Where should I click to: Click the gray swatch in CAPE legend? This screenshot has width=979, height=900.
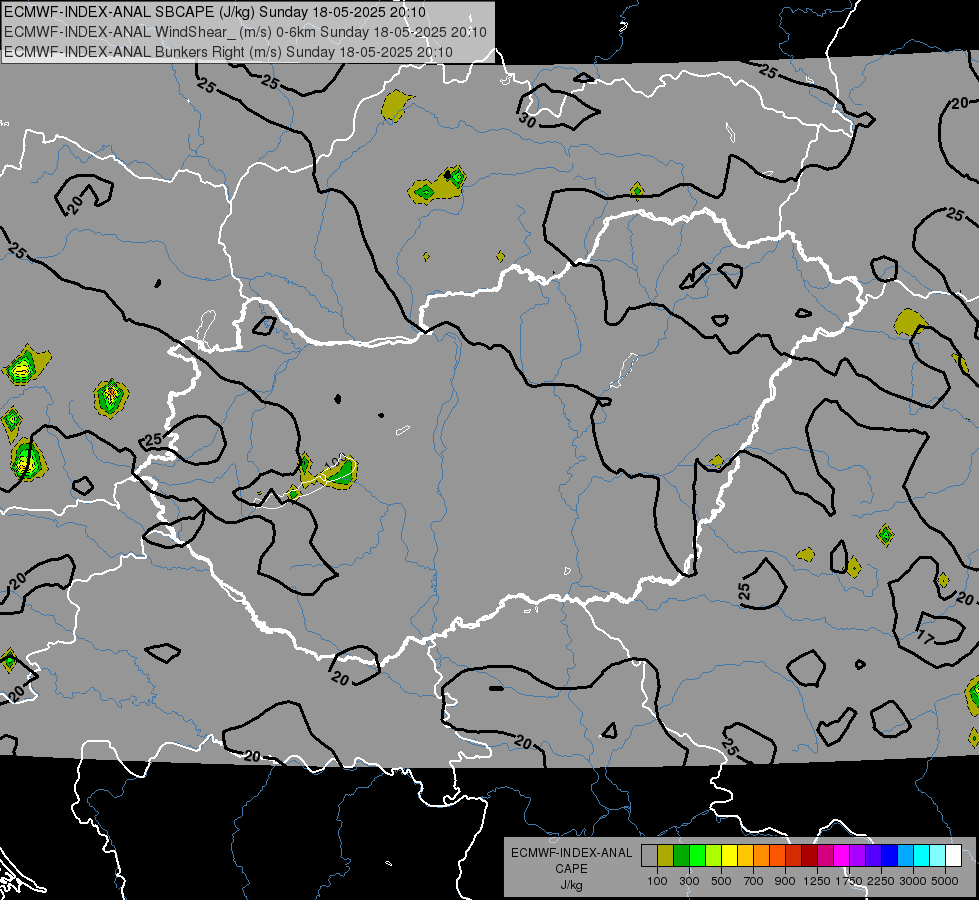[x=649, y=855]
